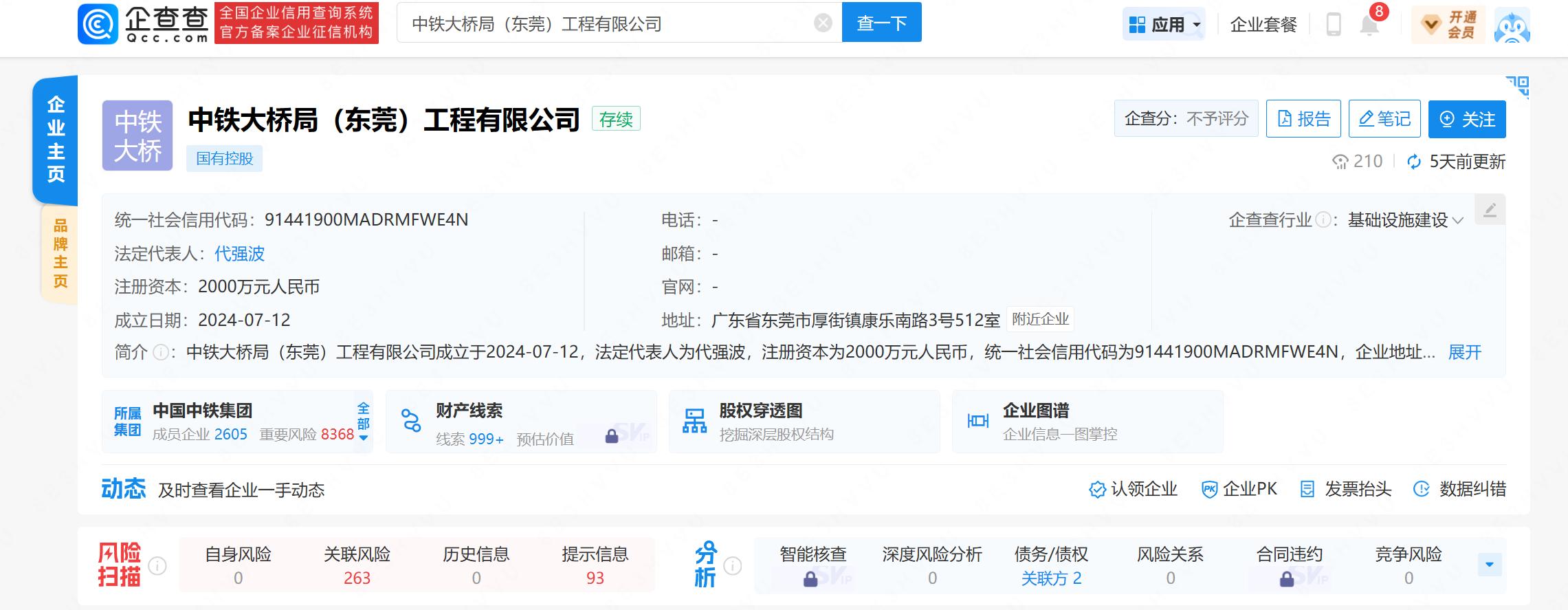Click establishment date 2024-07-12
The width and height of the screenshot is (1568, 610).
[244, 320]
